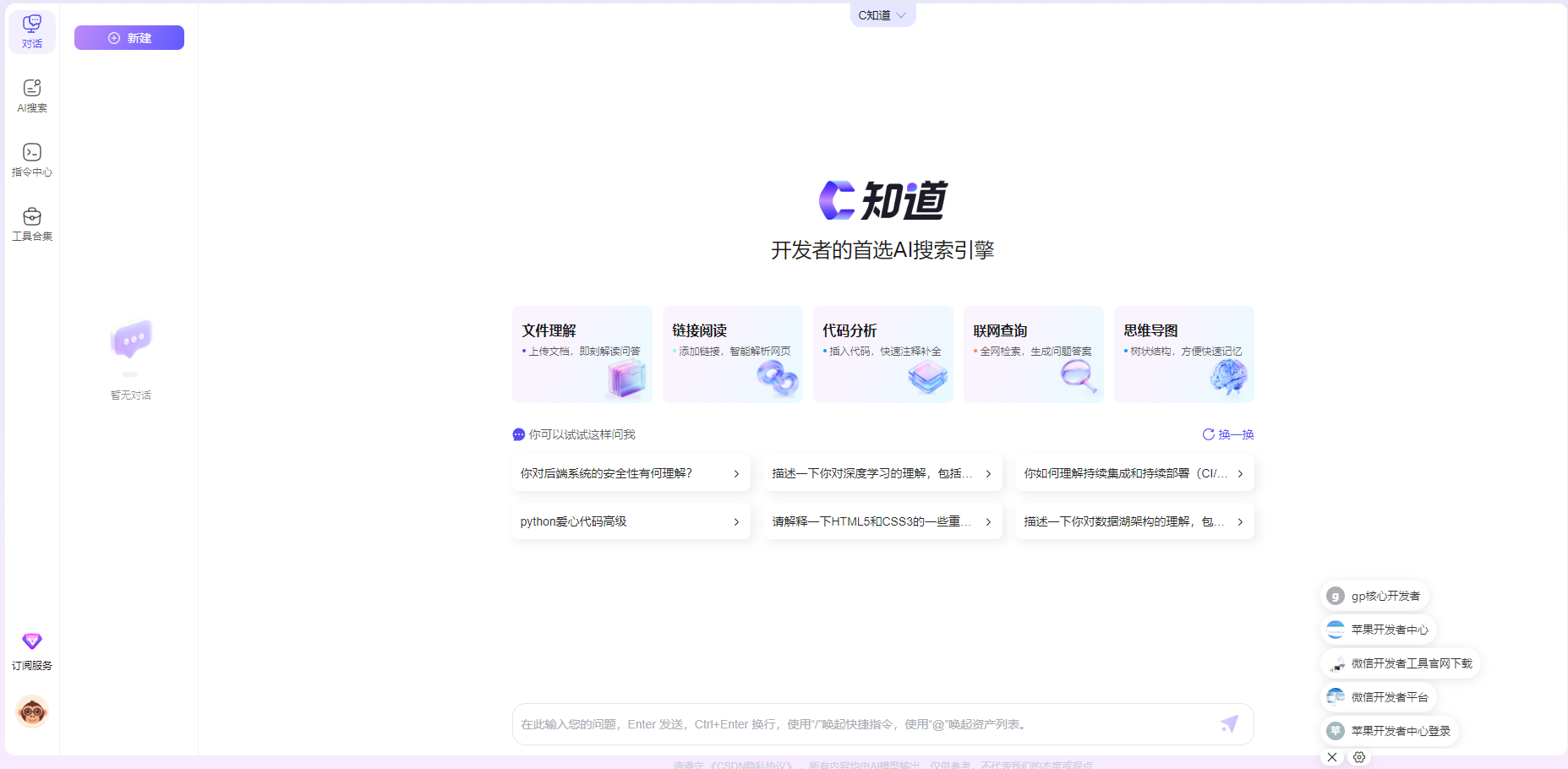Go to 指令中心 command center
This screenshot has width=1568, height=769.
click(x=32, y=161)
